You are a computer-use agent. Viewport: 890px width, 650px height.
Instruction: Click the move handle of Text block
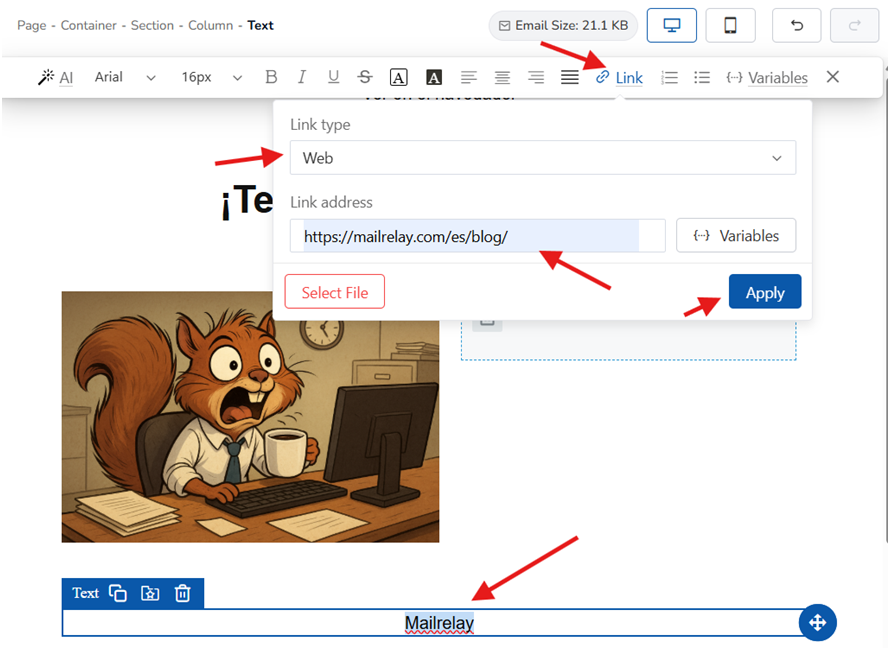click(x=817, y=623)
